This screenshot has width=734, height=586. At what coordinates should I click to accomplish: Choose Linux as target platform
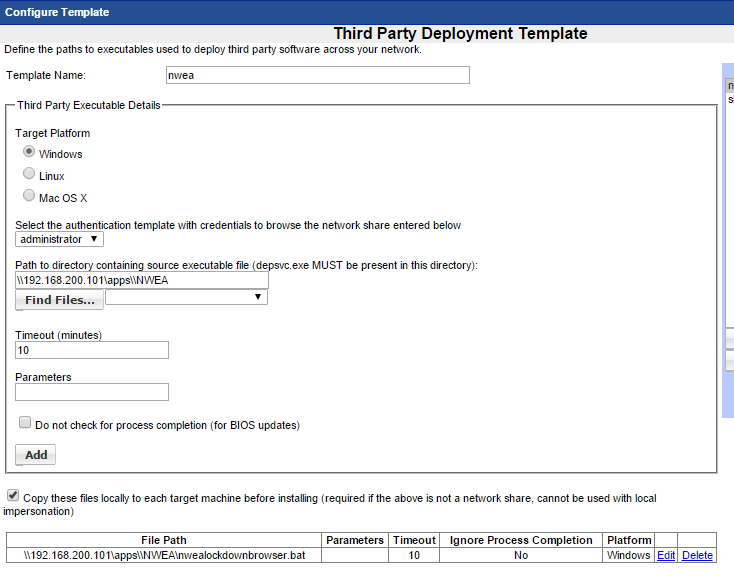29,175
